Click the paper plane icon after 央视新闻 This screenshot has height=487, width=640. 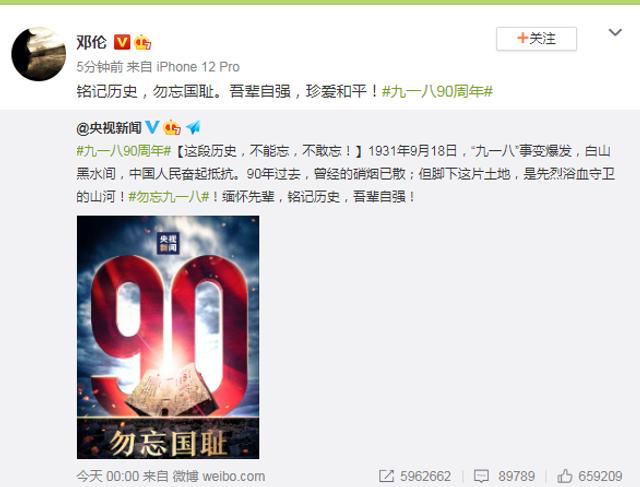point(193,127)
